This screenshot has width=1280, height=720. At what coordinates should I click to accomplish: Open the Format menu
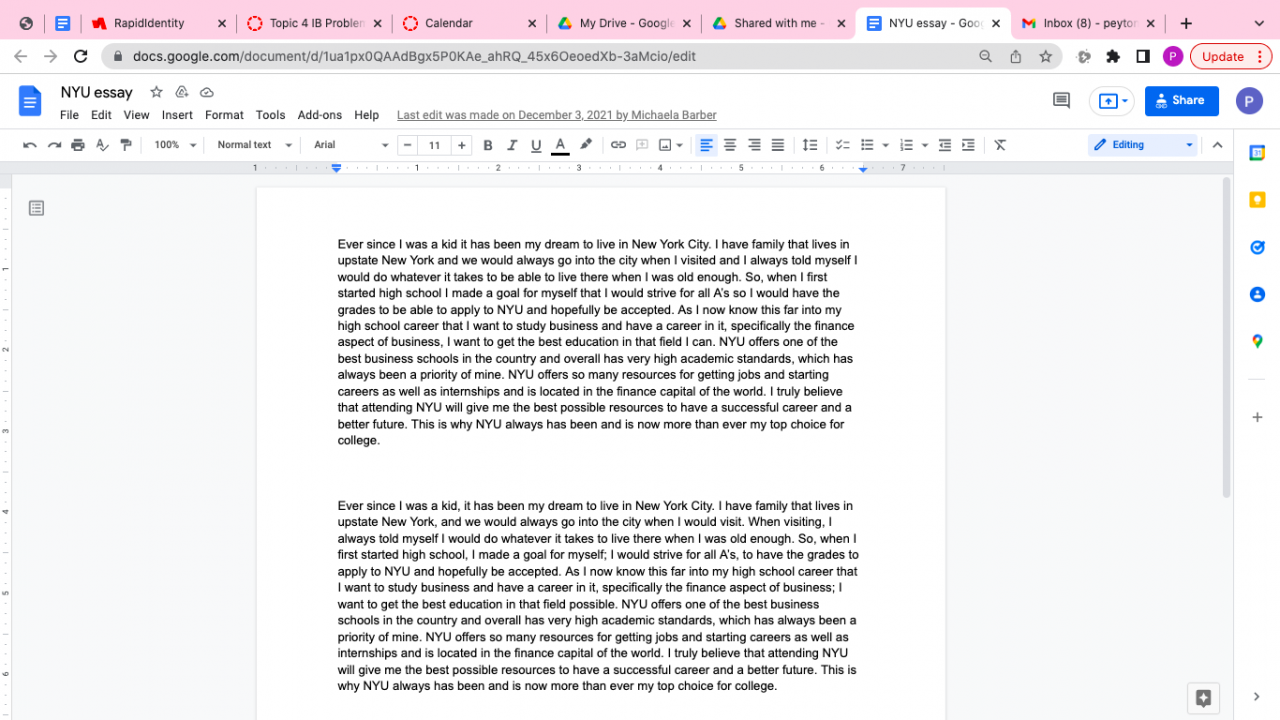(x=224, y=115)
